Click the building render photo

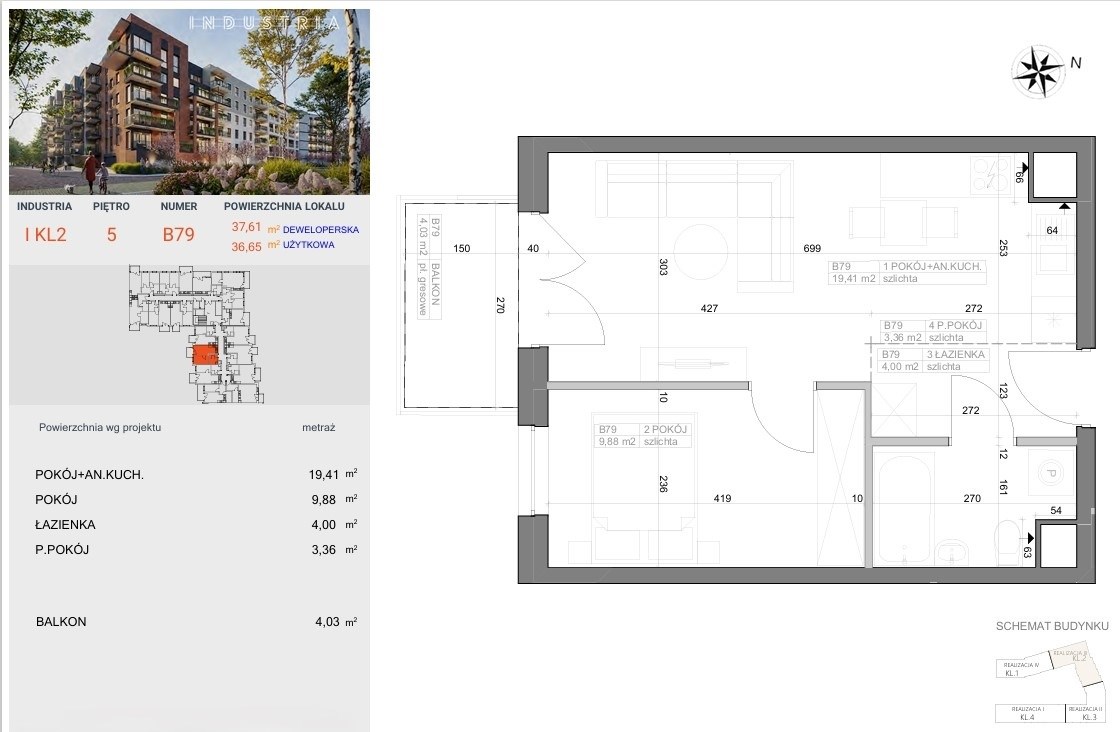[189, 102]
